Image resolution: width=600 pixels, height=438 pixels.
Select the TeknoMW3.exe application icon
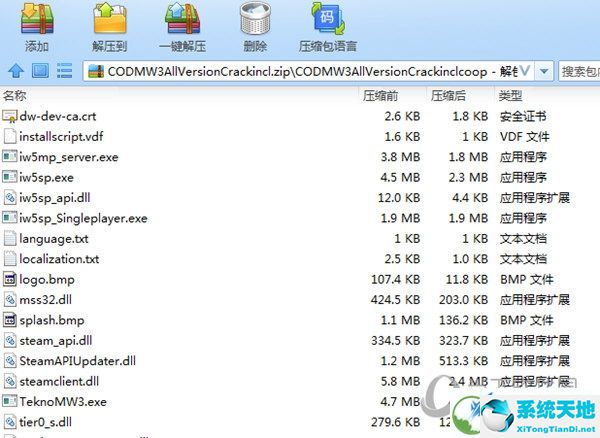(x=10, y=401)
